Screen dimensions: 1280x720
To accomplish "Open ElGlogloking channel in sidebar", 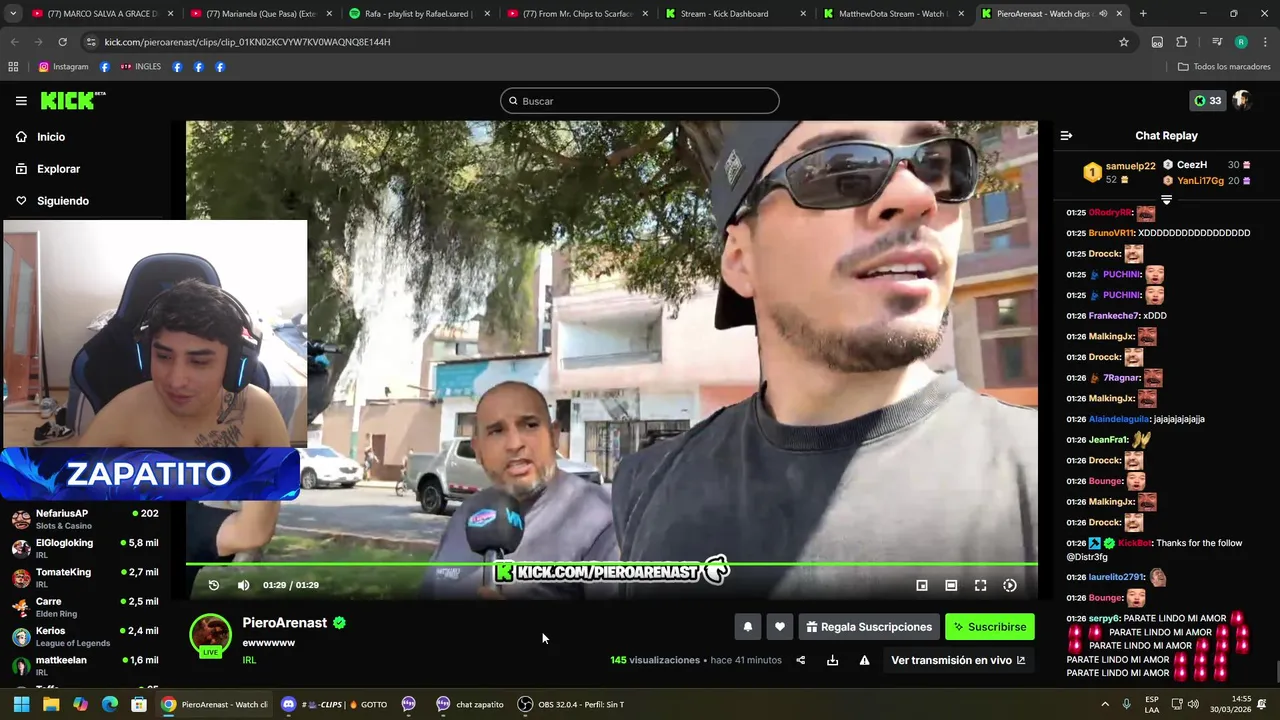I will (85, 548).
